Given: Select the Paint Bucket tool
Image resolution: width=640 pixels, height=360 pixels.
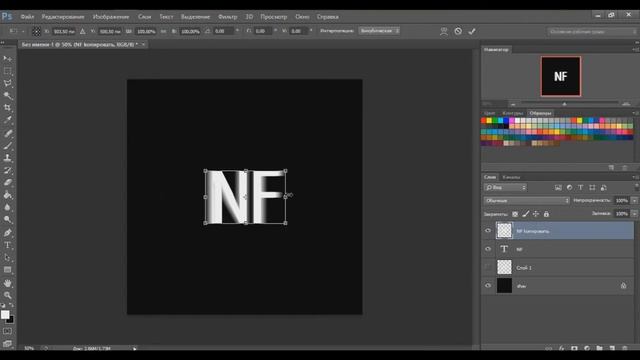Looking at the screenshot, I should tap(7, 195).
